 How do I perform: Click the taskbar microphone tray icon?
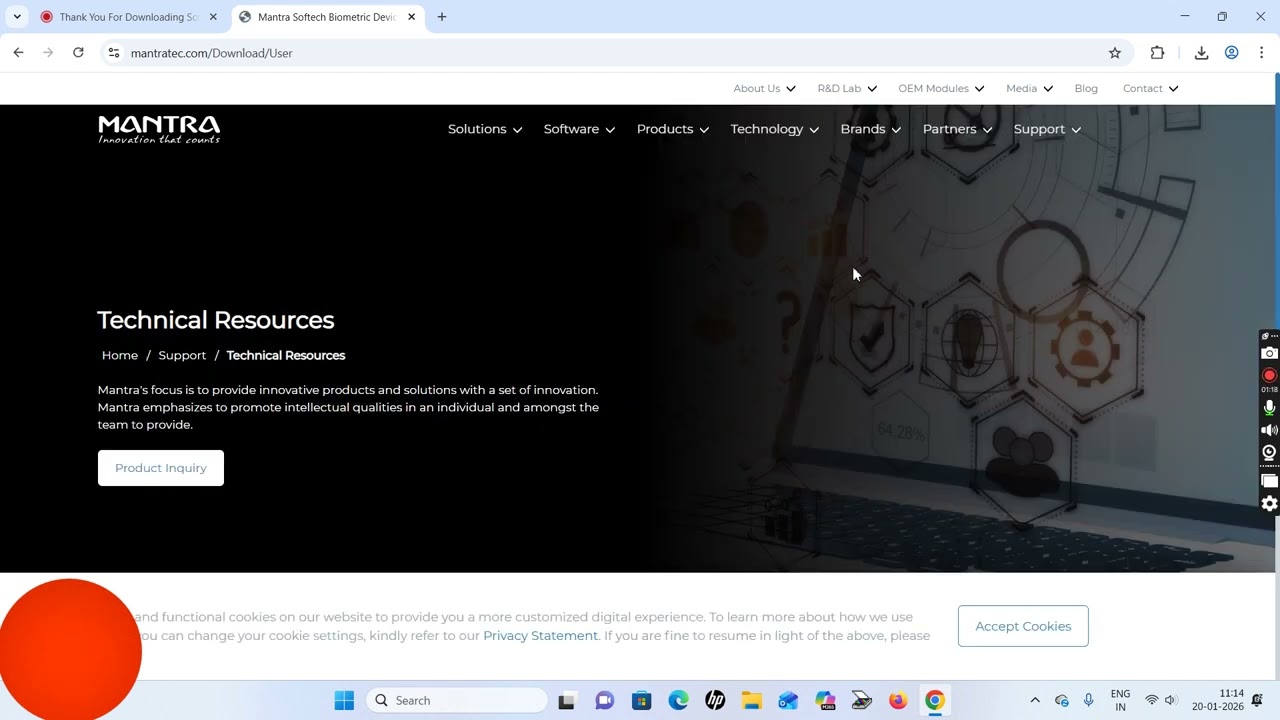point(1089,700)
